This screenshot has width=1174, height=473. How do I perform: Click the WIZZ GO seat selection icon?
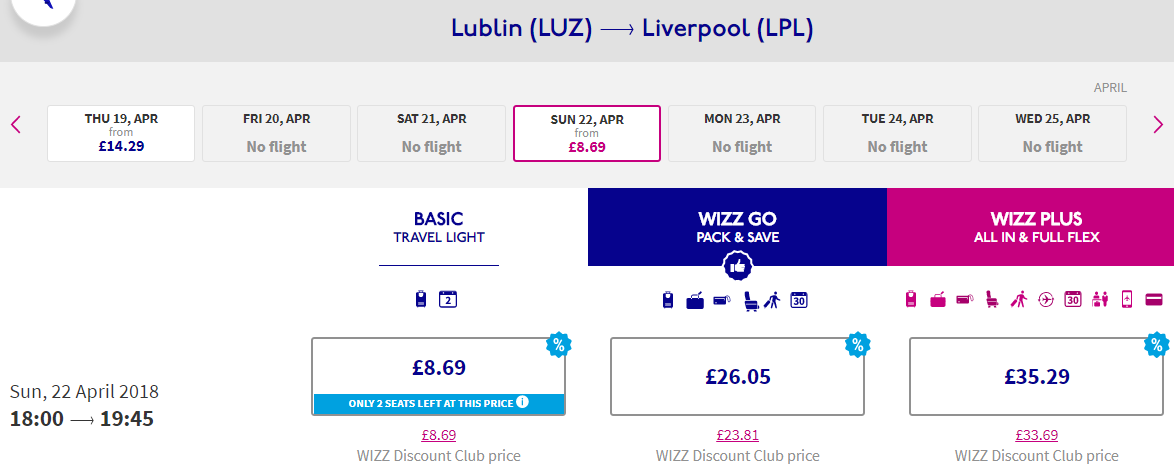751,300
